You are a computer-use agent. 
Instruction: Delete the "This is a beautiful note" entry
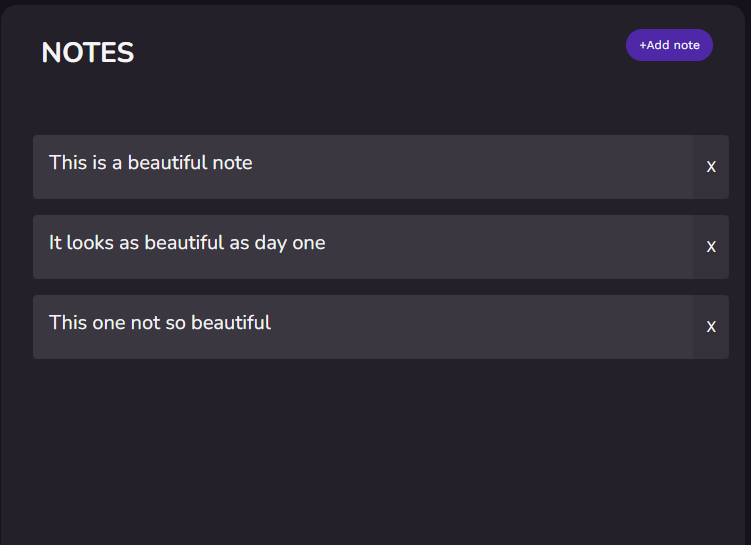[x=711, y=166]
